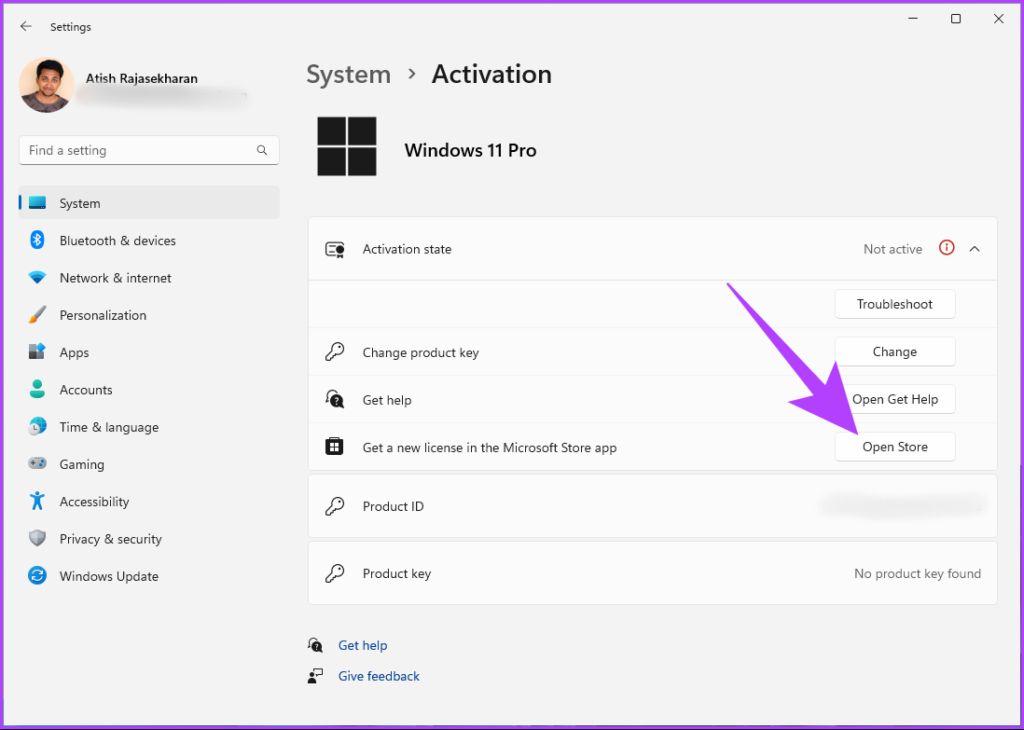This screenshot has height=730, width=1024.
Task: Click the back arrow in Settings
Action: (x=25, y=26)
